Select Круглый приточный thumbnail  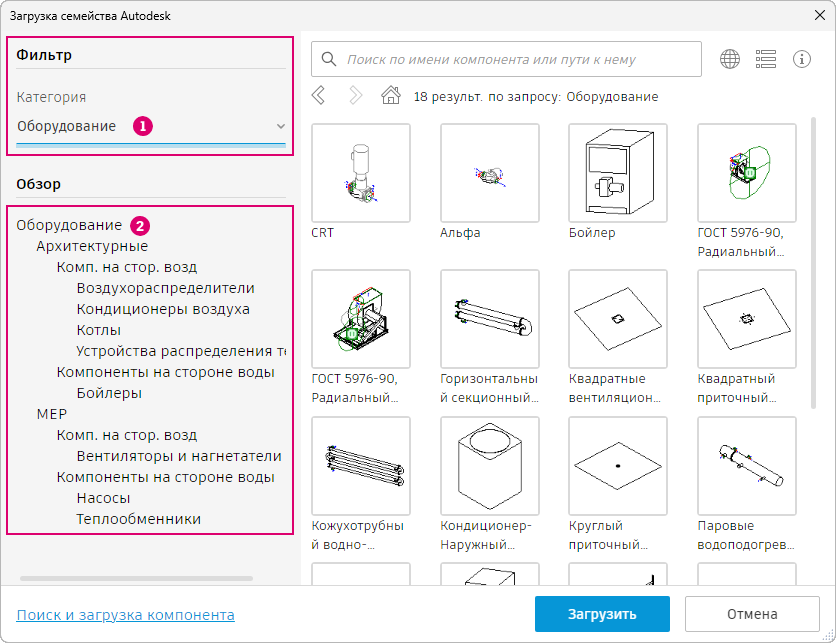(618, 466)
